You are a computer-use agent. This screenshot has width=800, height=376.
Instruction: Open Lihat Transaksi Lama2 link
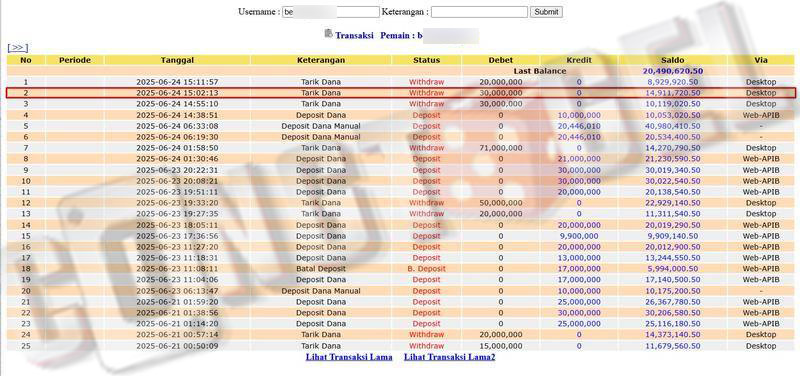tap(449, 357)
